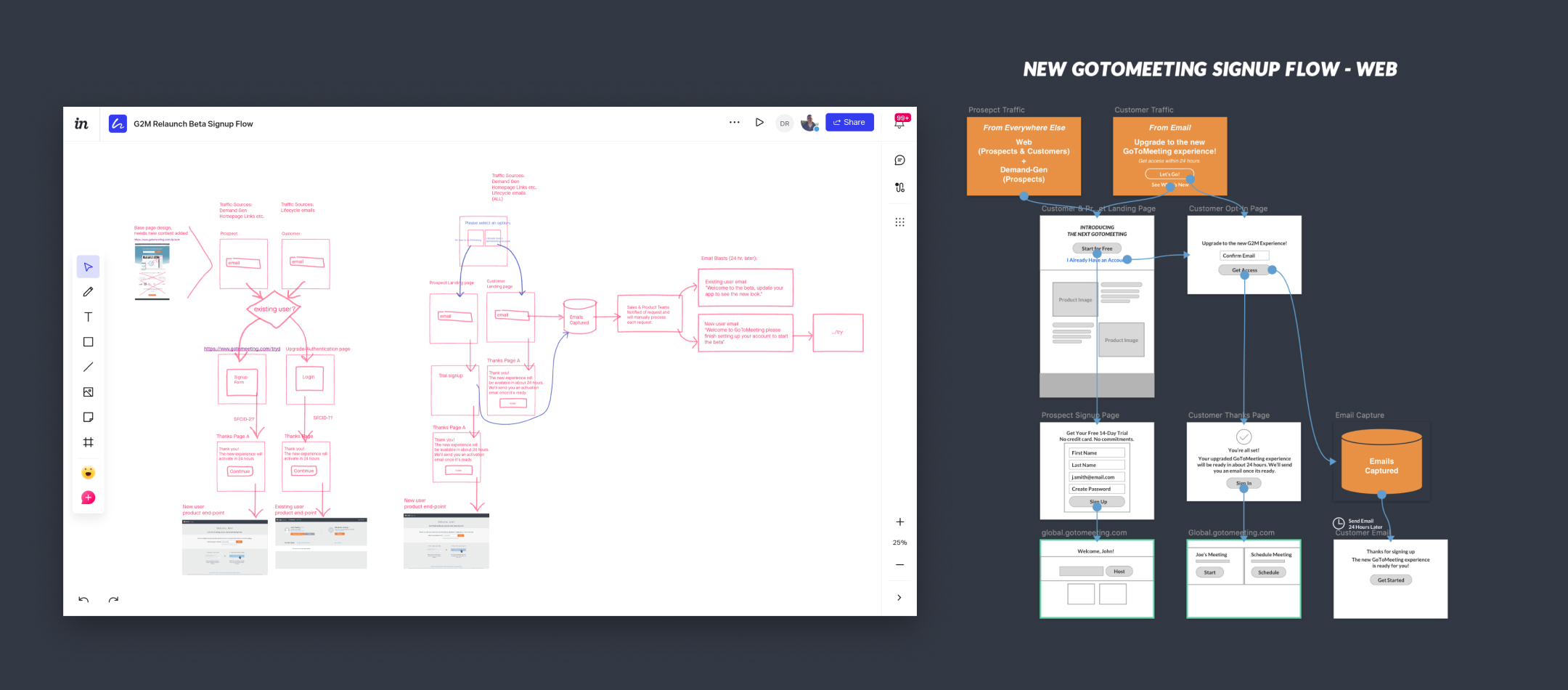Click 'Sign In' on Customer Thanks Page
1568x690 pixels.
[1244, 483]
